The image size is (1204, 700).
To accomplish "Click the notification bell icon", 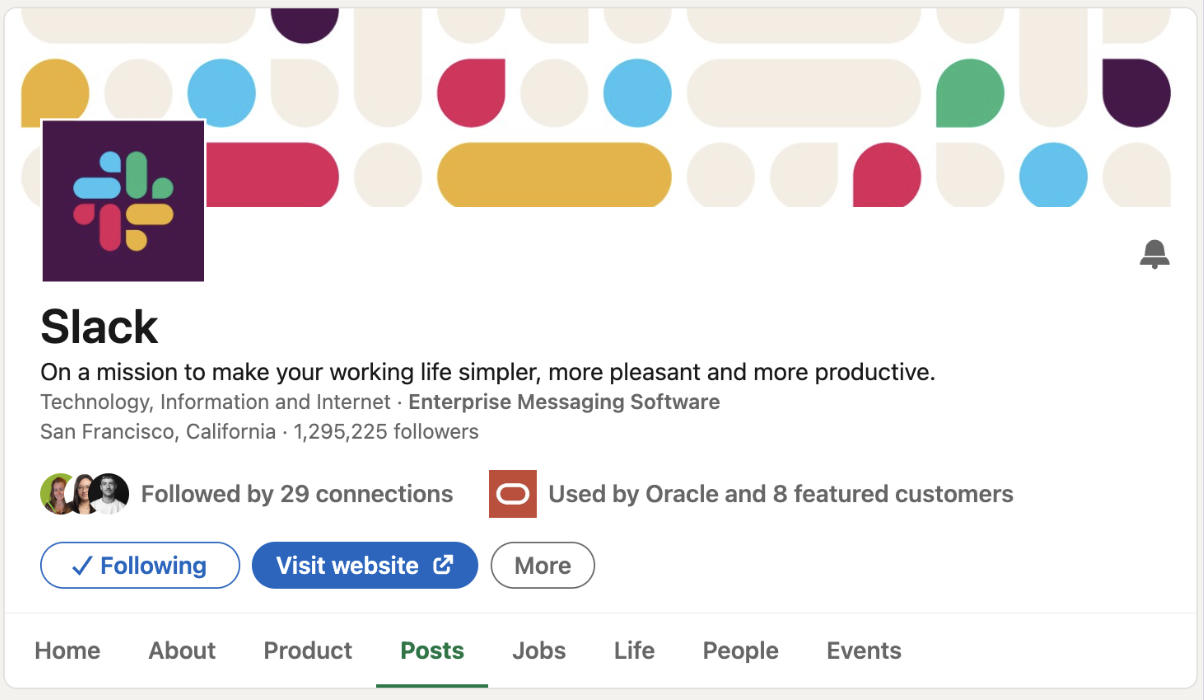I will [1154, 254].
